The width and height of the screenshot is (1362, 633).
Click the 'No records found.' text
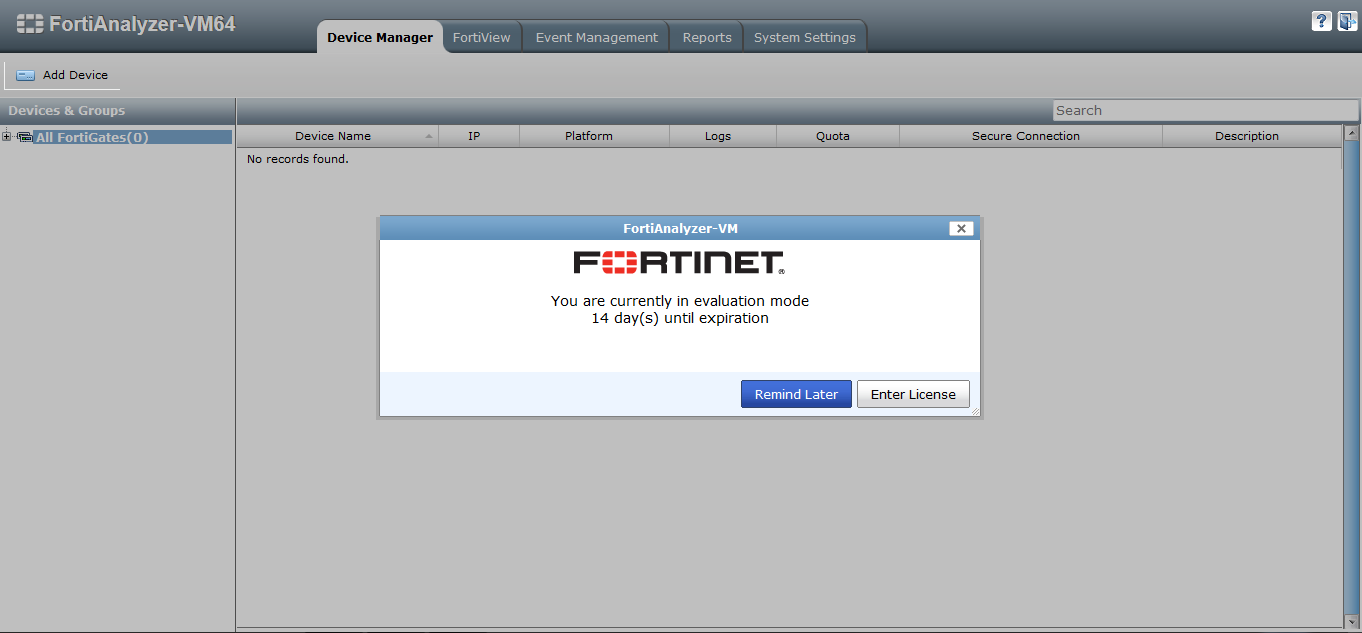(298, 159)
